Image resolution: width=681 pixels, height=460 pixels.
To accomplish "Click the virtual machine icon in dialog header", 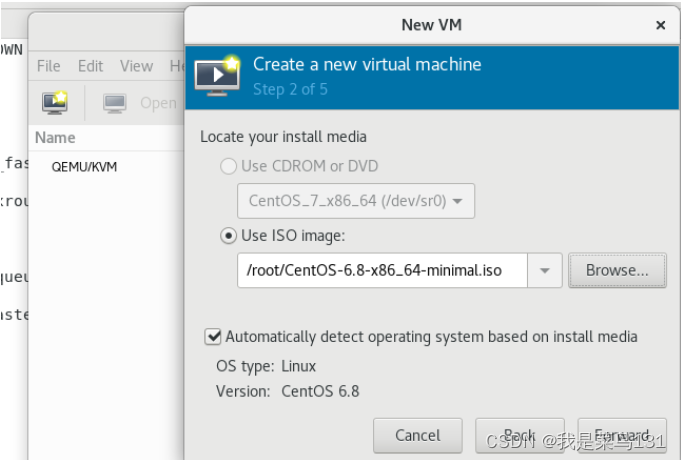I will (218, 76).
